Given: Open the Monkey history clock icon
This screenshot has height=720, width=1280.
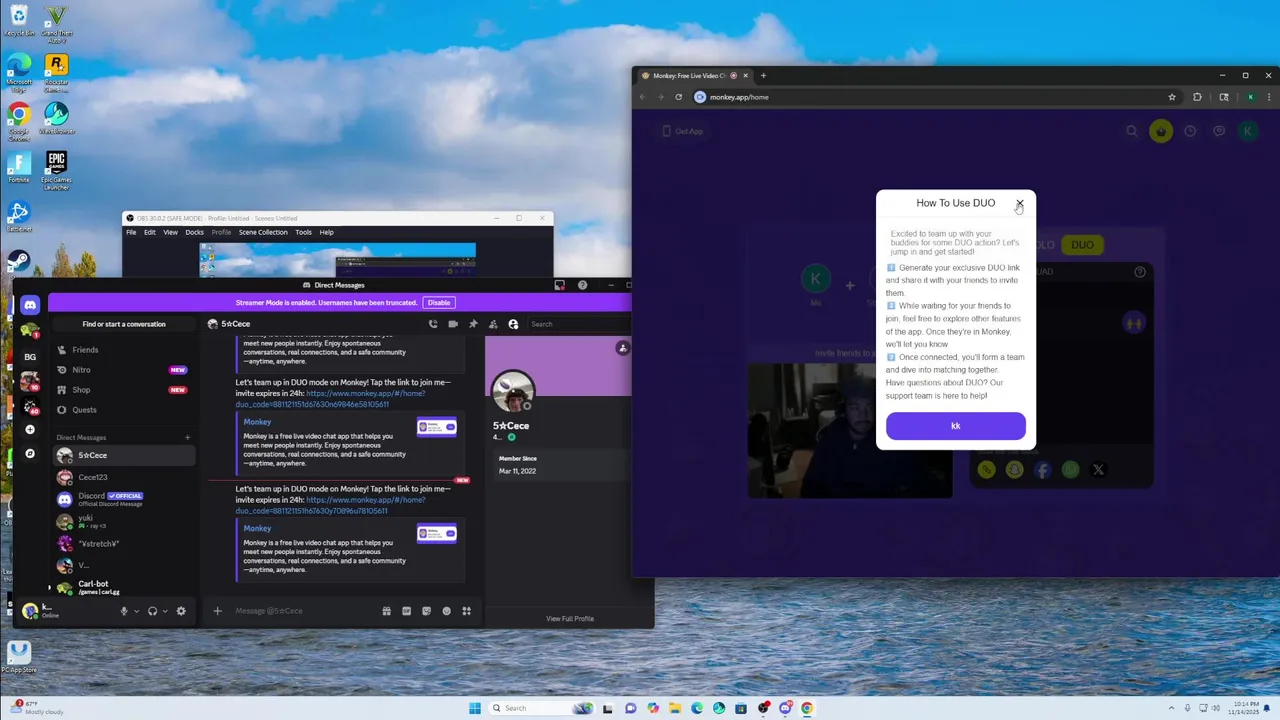Looking at the screenshot, I should pyautogui.click(x=1190, y=131).
